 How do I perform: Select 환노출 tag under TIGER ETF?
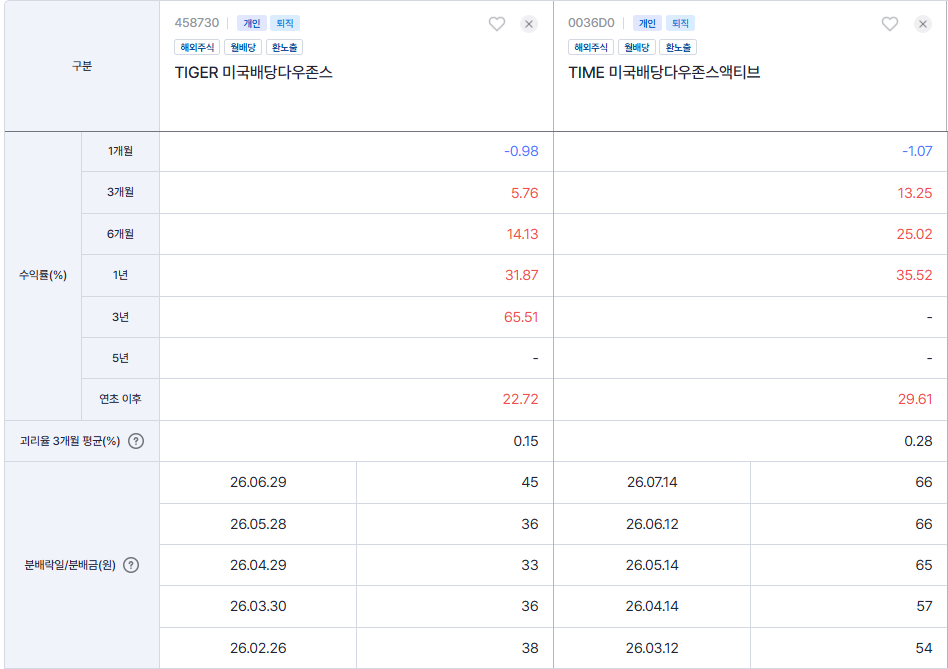pos(284,47)
